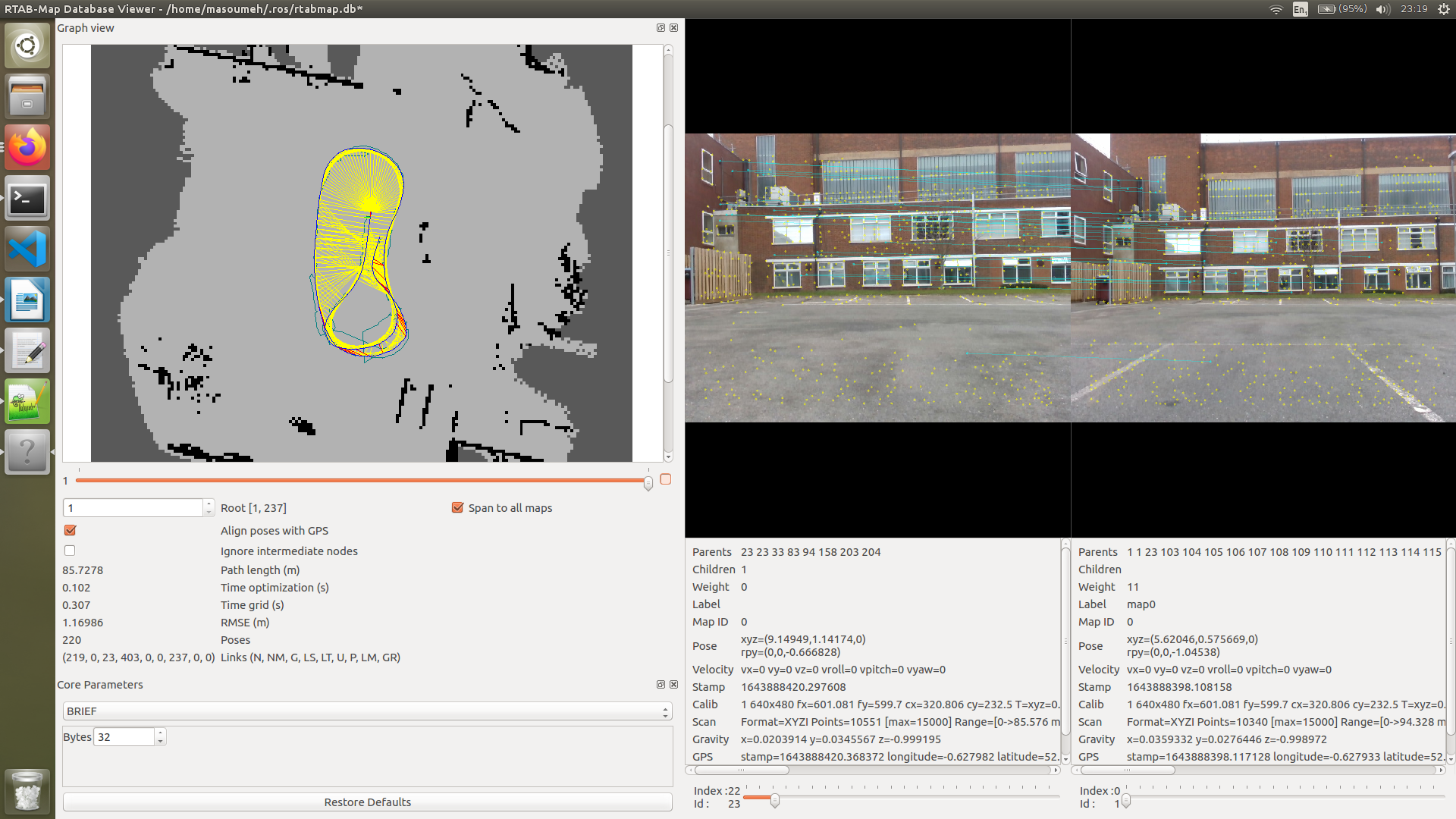Uncheck Align poses with GPS

71,531
